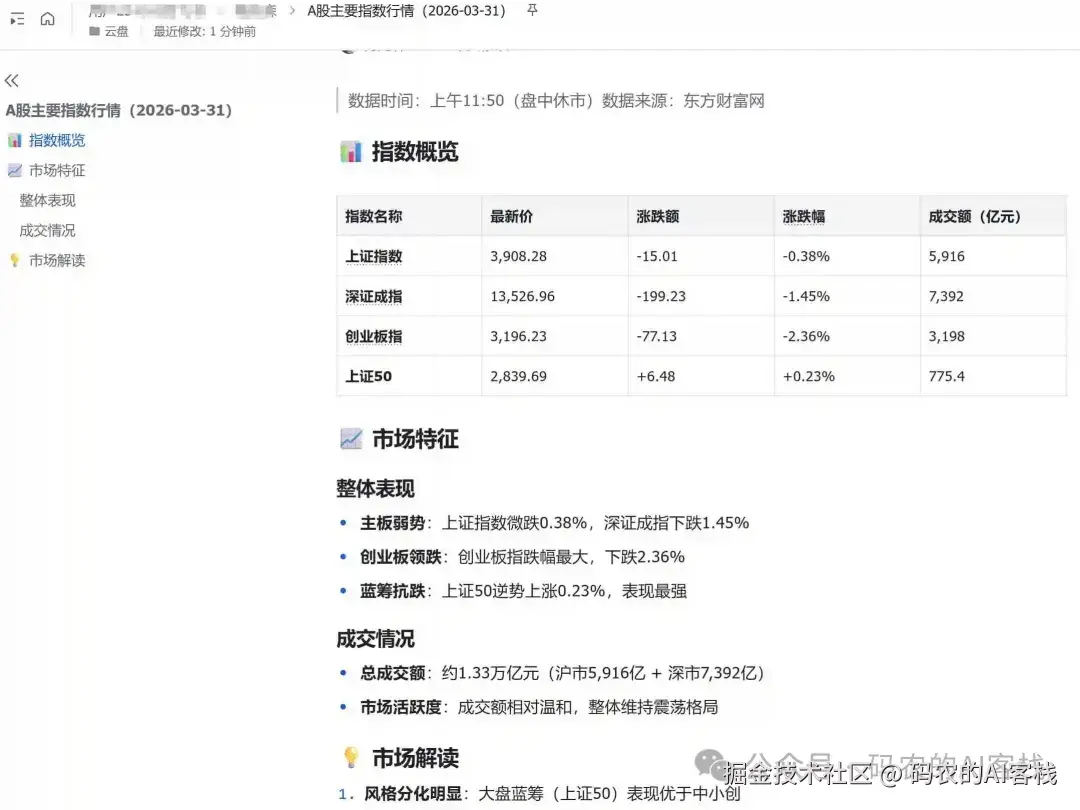The height and width of the screenshot is (810, 1080).
Task: Click the 上证50 table cell
Action: point(409,376)
